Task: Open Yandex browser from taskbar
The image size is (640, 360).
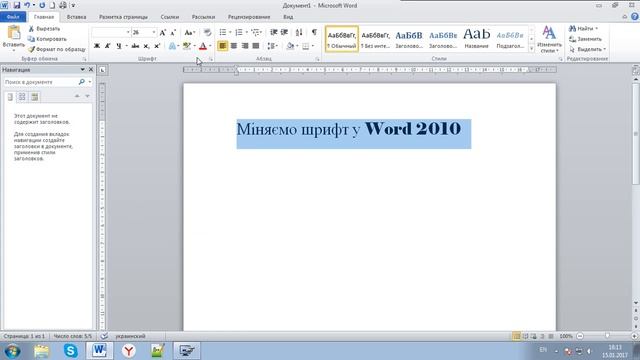Action: (129, 351)
